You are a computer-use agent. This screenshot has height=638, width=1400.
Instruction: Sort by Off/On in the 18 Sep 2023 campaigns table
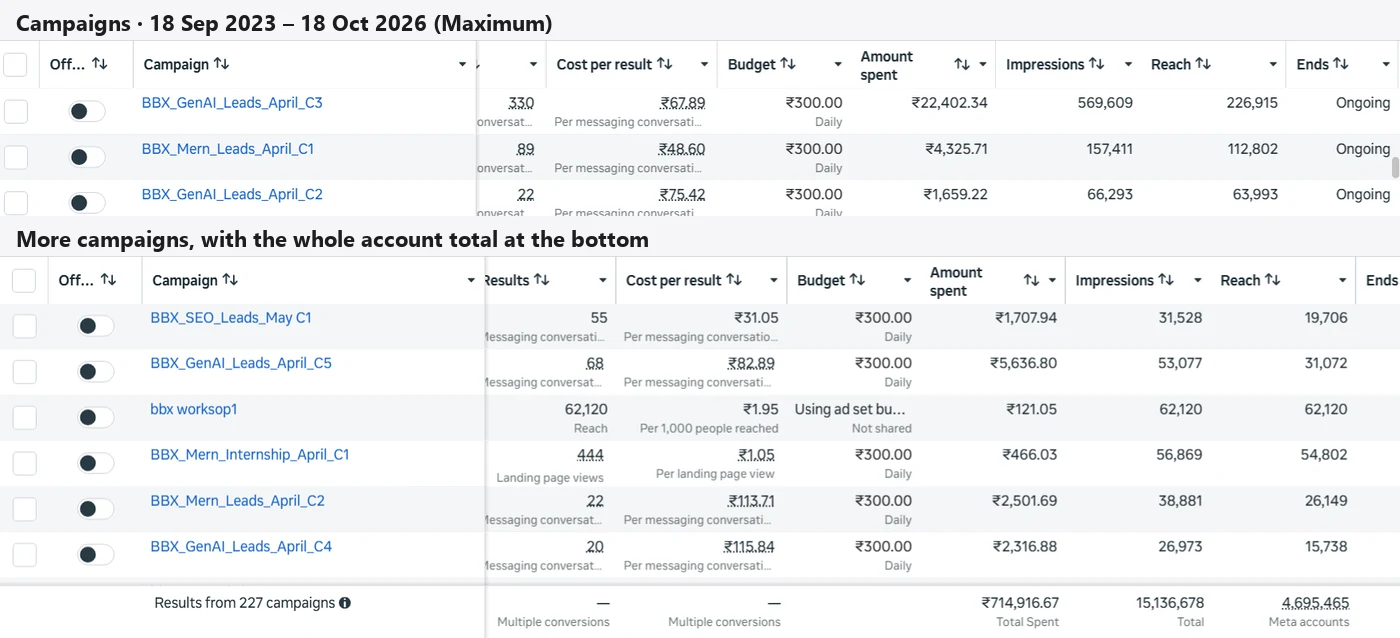99,64
